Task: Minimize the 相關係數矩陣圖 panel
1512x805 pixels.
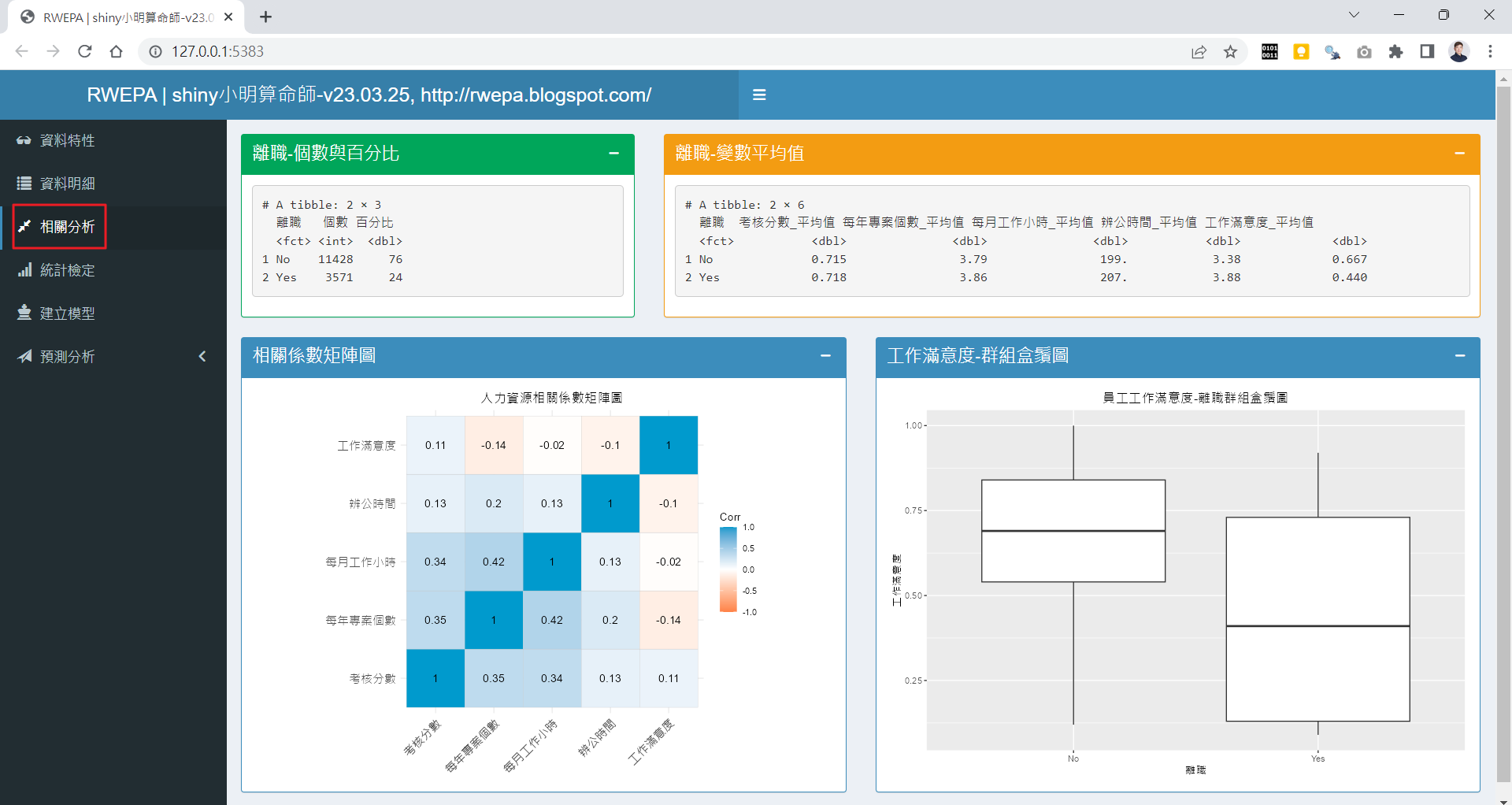Action: tap(825, 356)
